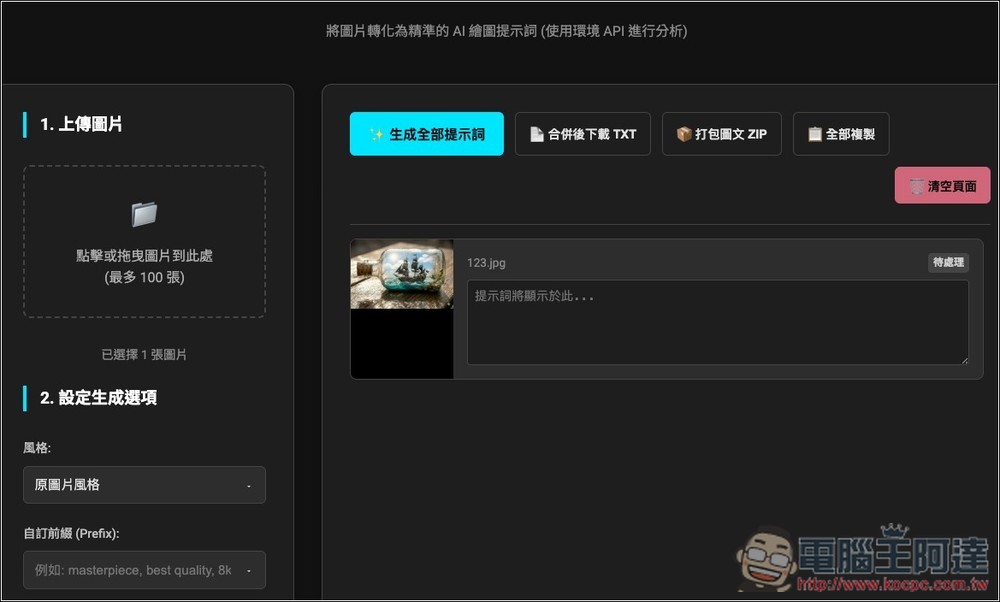1000x602 pixels.
Task: Select the ship-in-bottle thumbnail
Action: pos(402,274)
